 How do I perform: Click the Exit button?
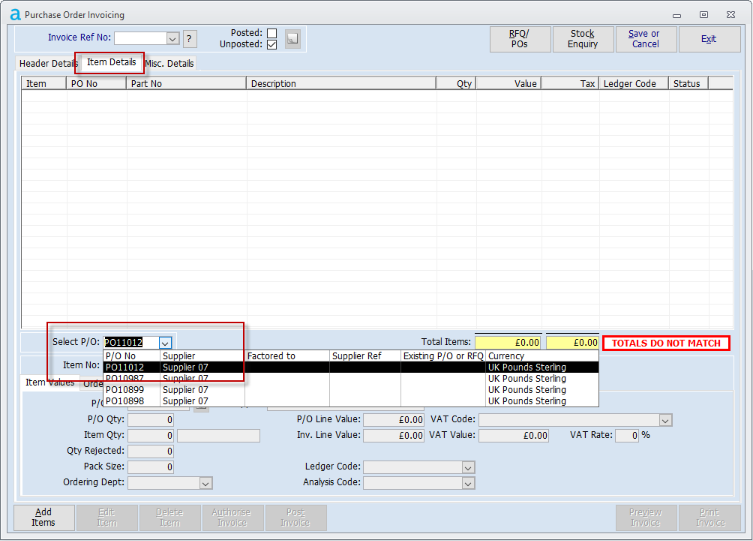coord(709,39)
